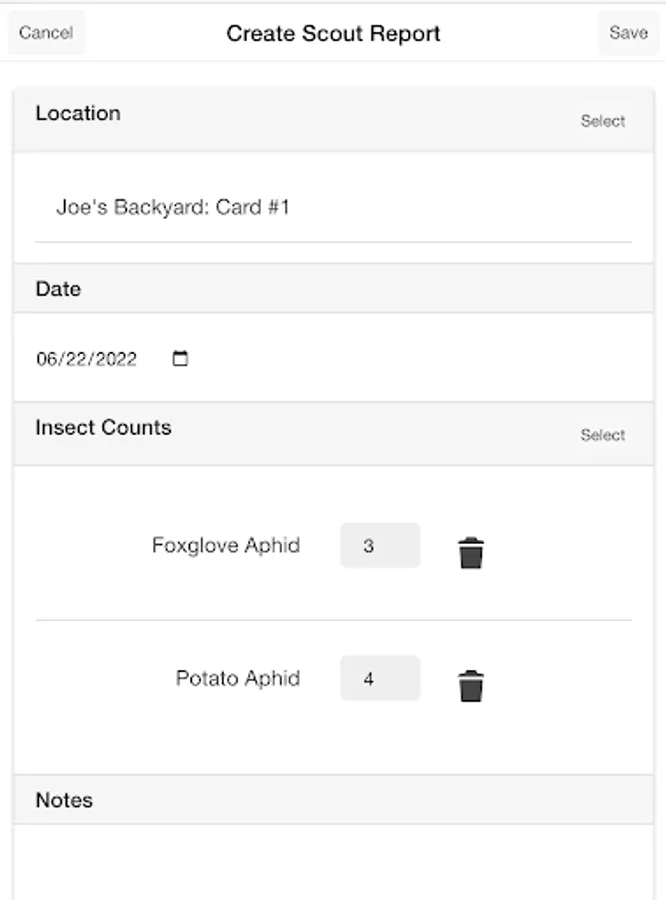Click the Create Scout Report title
The height and width of the screenshot is (900, 666).
[333, 33]
